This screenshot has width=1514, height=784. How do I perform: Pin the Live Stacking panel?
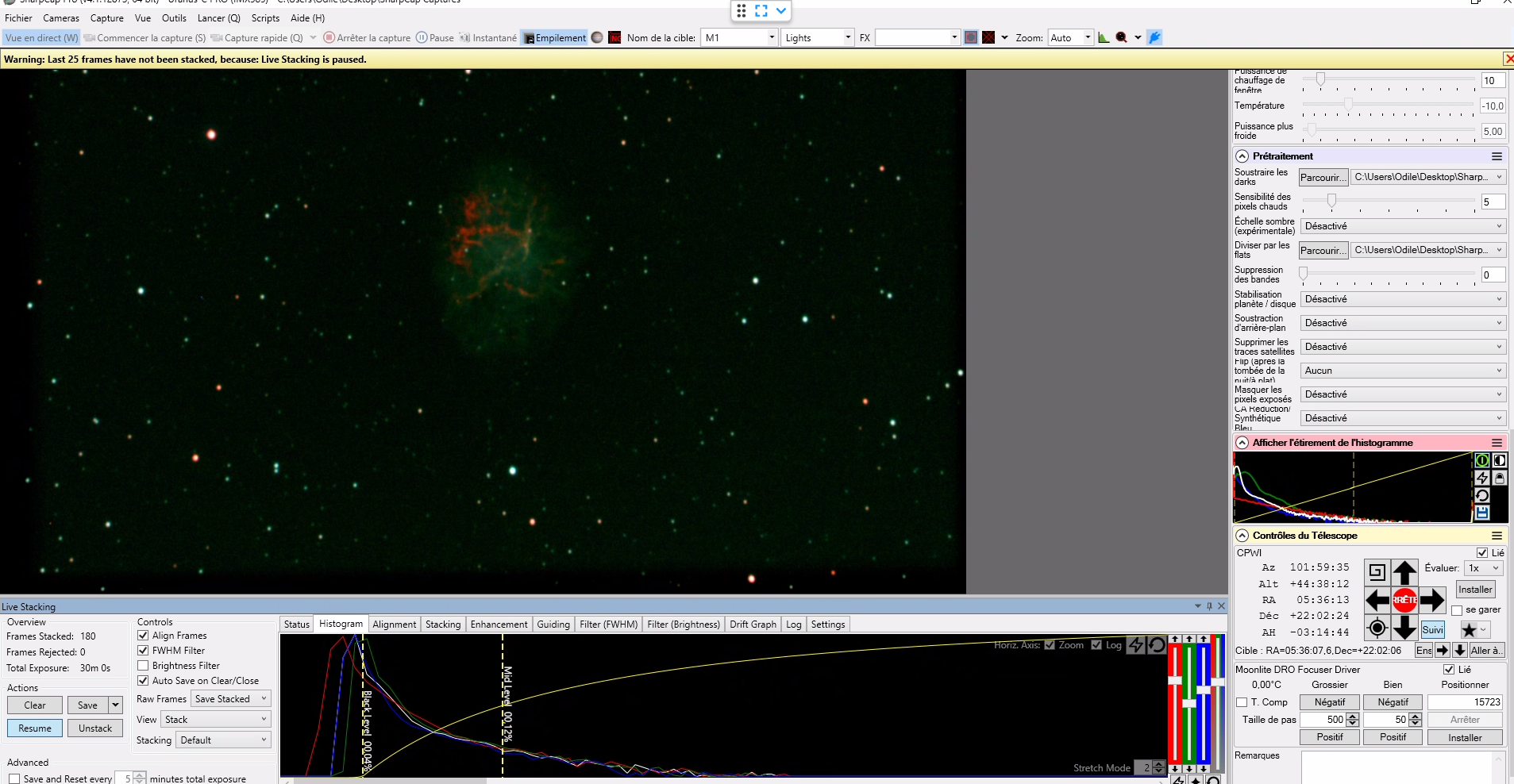pos(1209,606)
